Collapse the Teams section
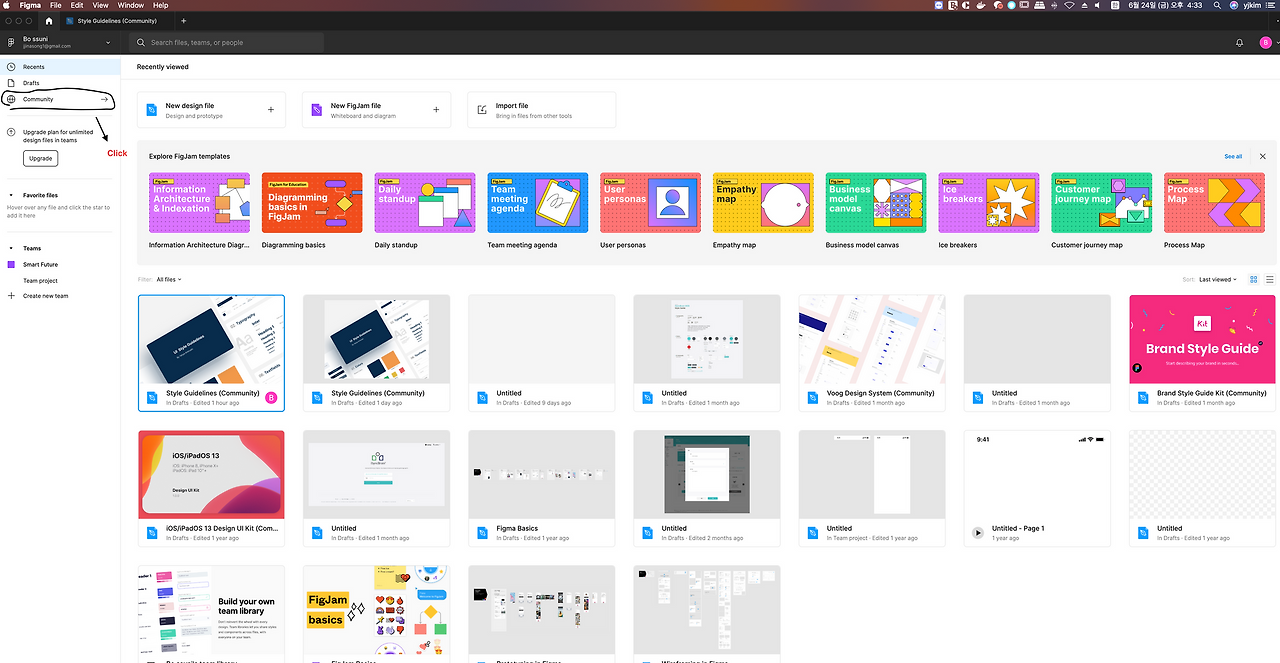1280x663 pixels. tap(12, 248)
